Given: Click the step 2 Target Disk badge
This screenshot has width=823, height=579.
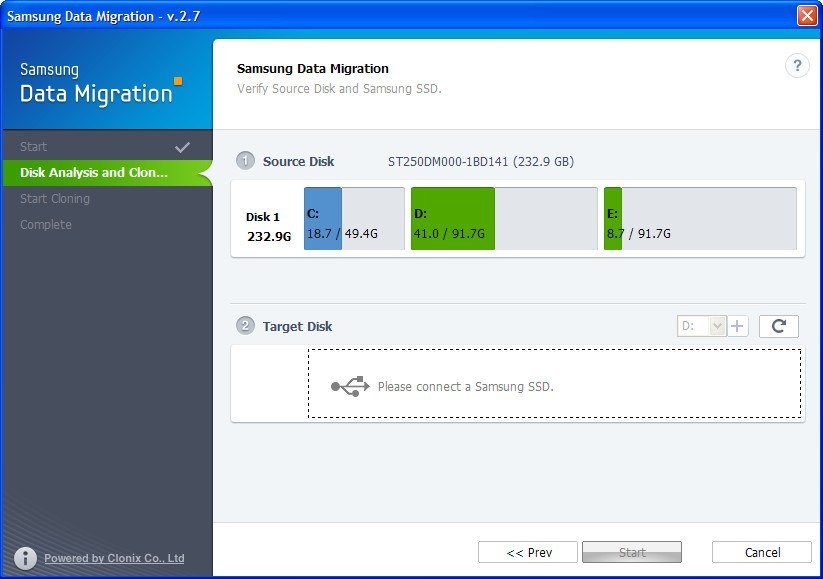Looking at the screenshot, I should (245, 326).
